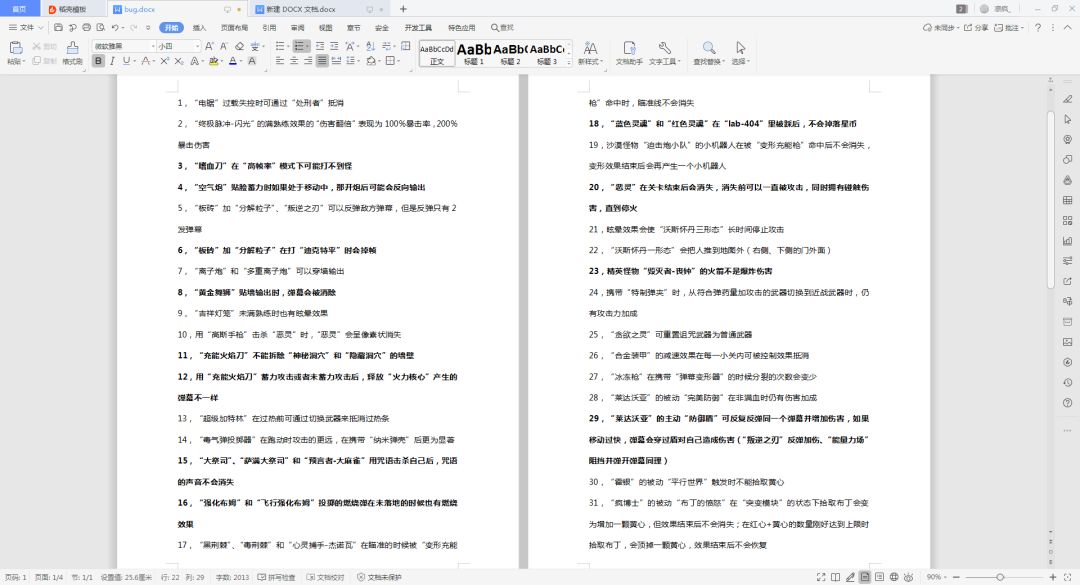Expand the 文件 menu dropdown arrow
The image size is (1080, 585).
pyautogui.click(x=41, y=28)
